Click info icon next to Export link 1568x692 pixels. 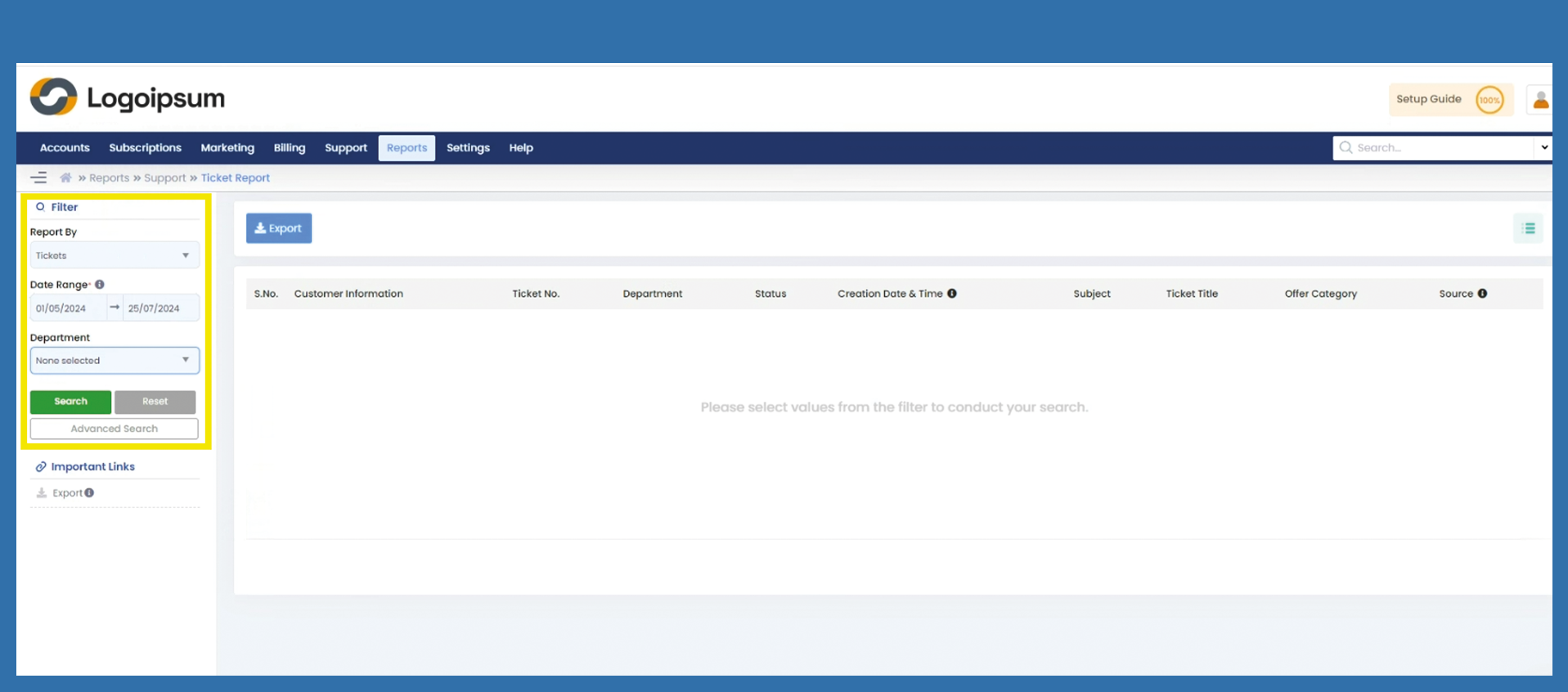pos(89,492)
